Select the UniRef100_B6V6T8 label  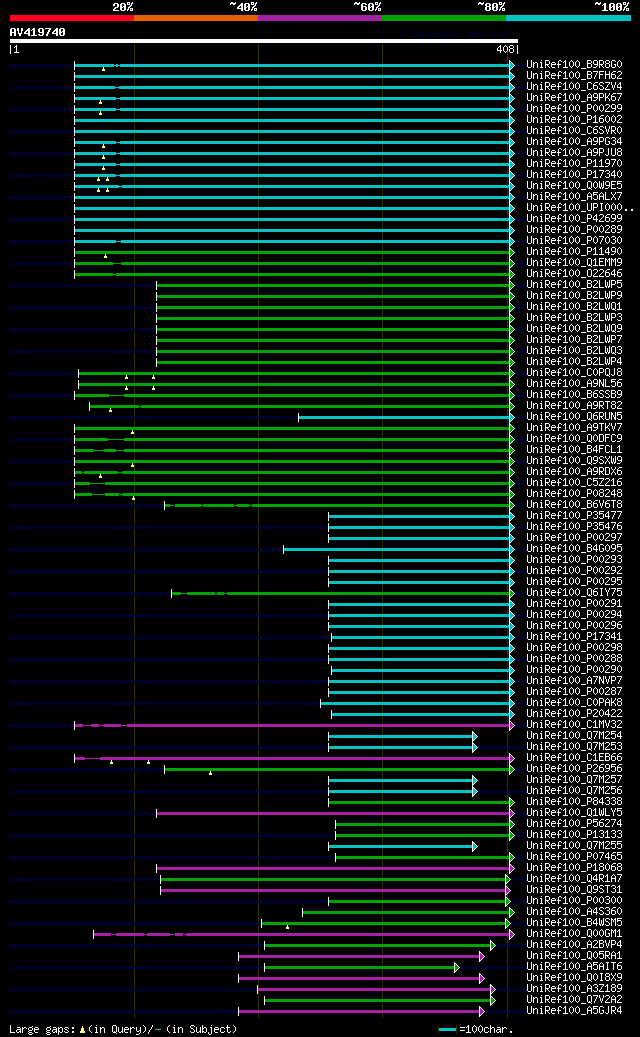tap(574, 505)
